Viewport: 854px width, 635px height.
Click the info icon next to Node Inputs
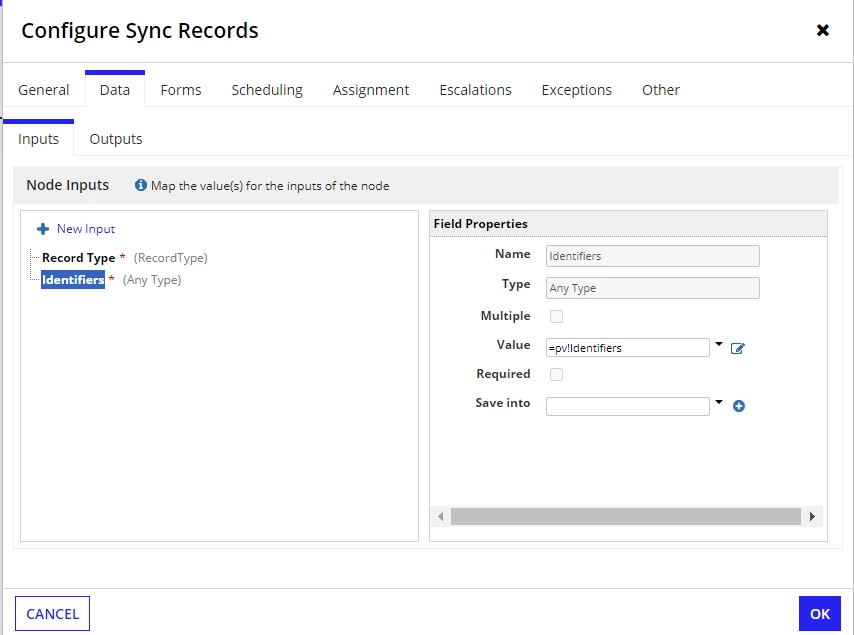click(x=141, y=185)
